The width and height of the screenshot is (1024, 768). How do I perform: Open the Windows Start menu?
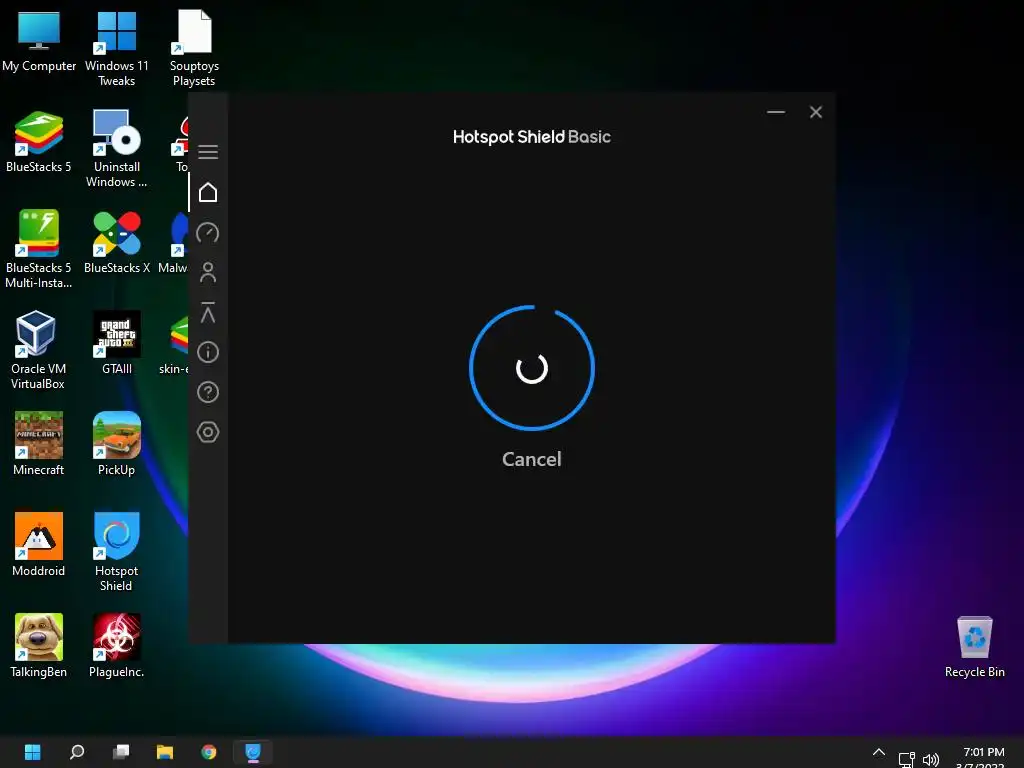click(33, 752)
